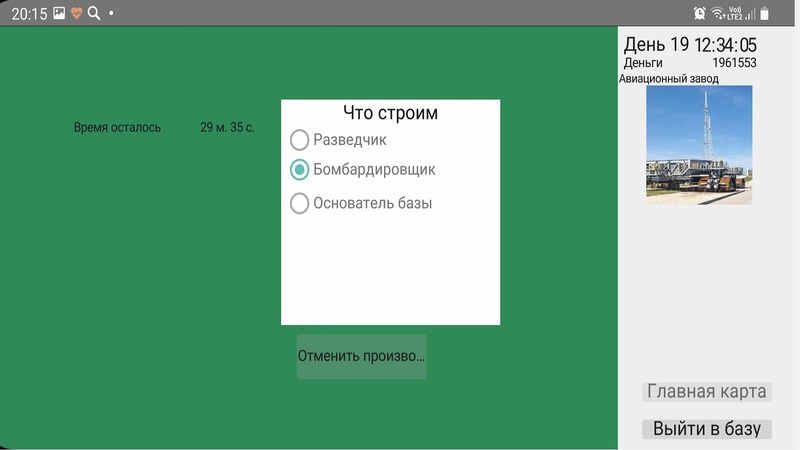Image resolution: width=800 pixels, height=450 pixels.
Task: Open Главная карта
Action: 707,392
